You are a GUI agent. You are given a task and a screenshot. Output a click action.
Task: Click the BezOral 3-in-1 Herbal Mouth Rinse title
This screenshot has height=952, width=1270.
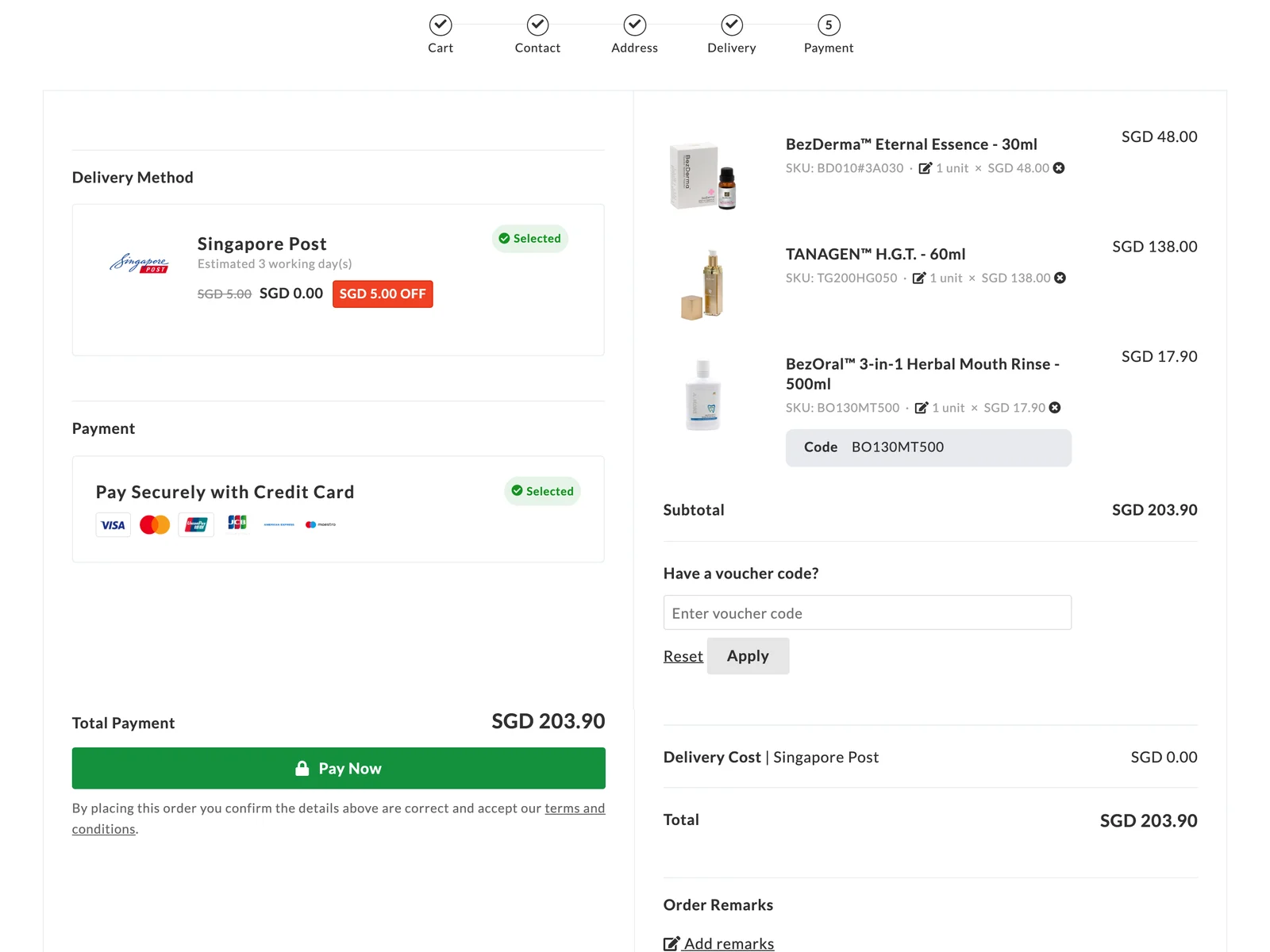coord(922,374)
